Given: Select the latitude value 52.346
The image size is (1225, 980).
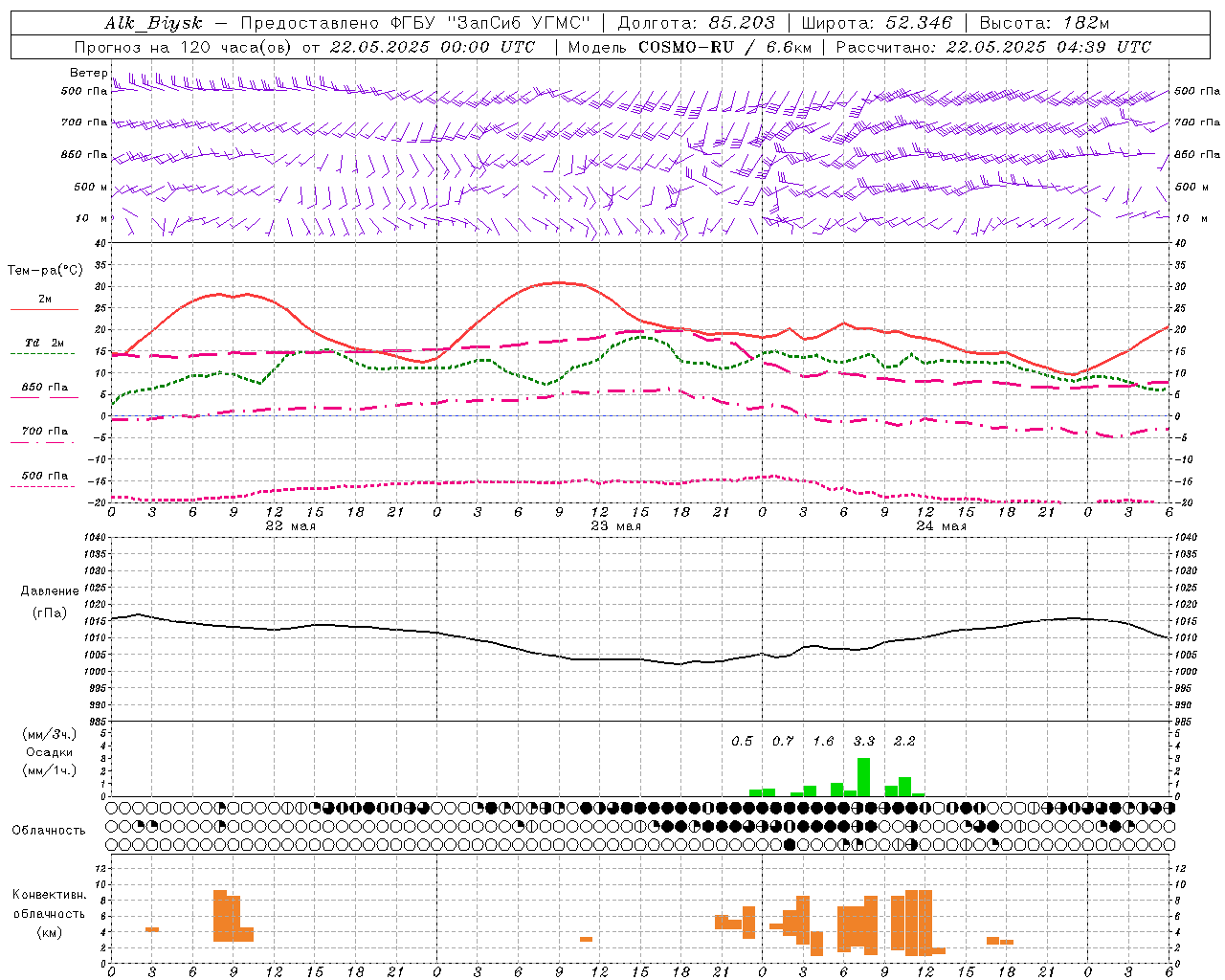Looking at the screenshot, I should click(919, 23).
